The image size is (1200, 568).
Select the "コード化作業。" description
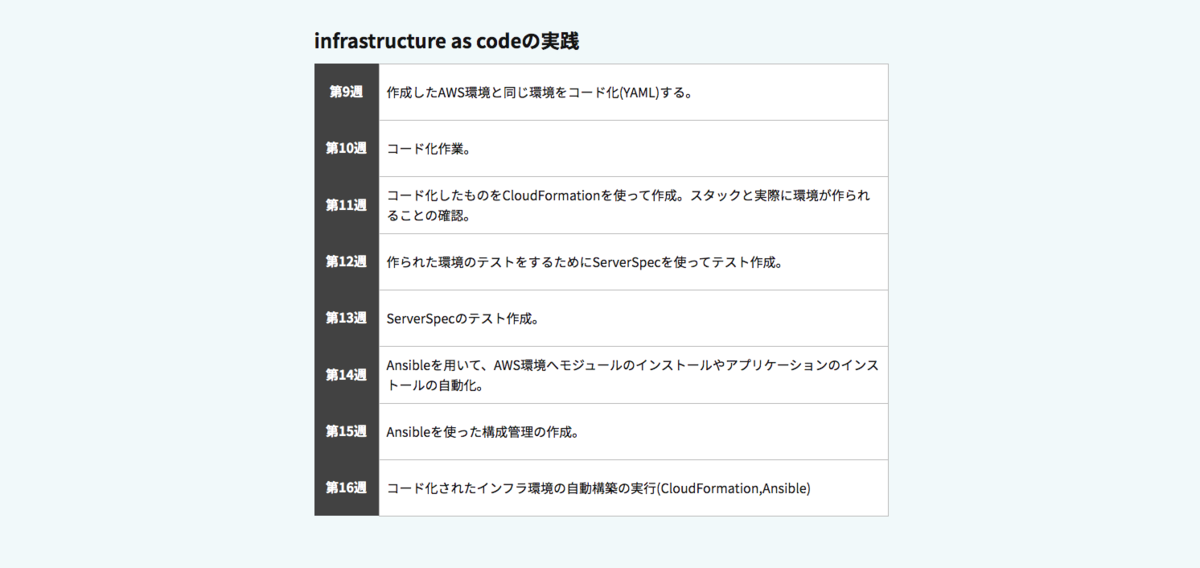[429, 149]
